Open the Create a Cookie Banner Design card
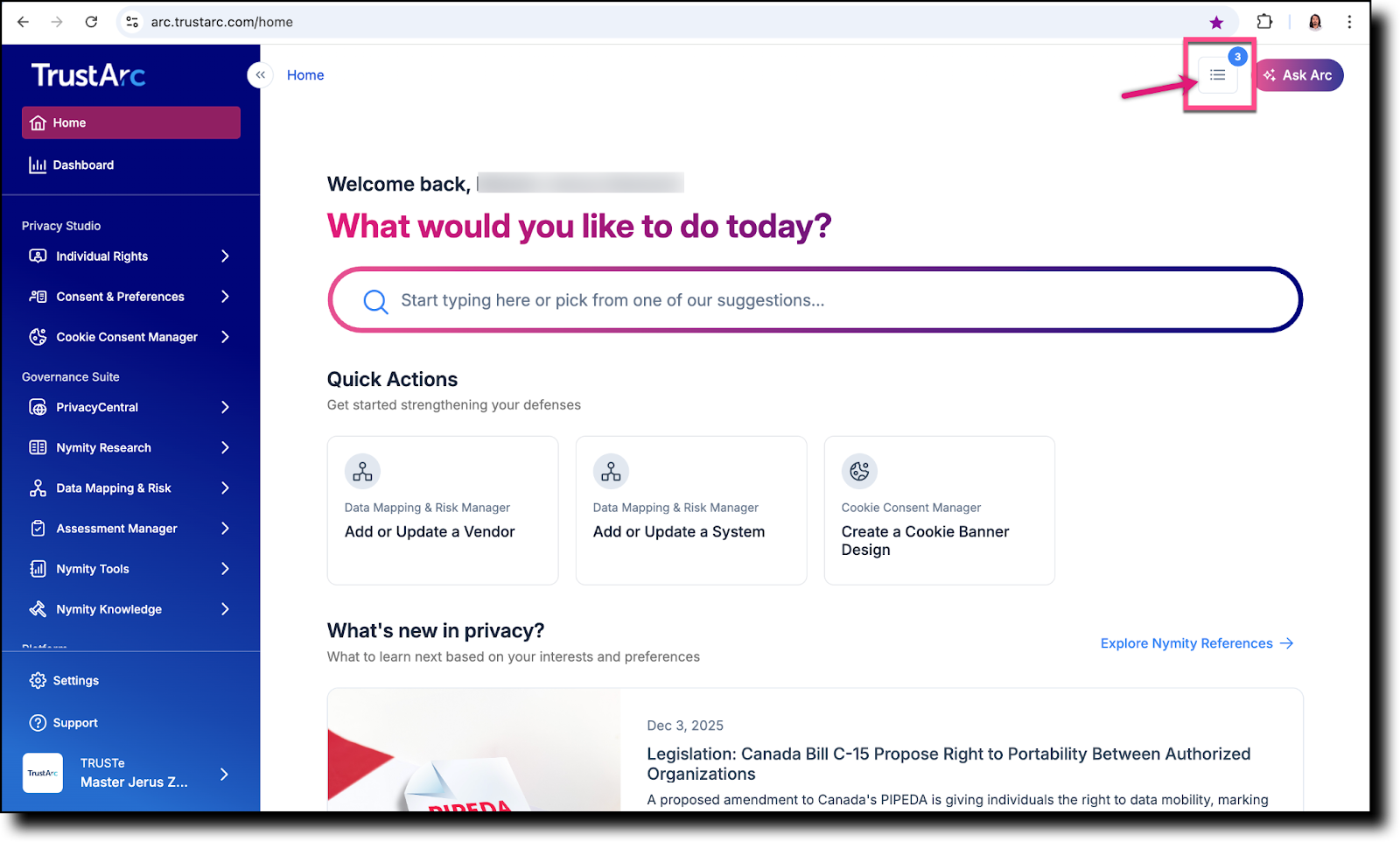Image resolution: width=1400 pixels, height=842 pixels. click(x=940, y=510)
